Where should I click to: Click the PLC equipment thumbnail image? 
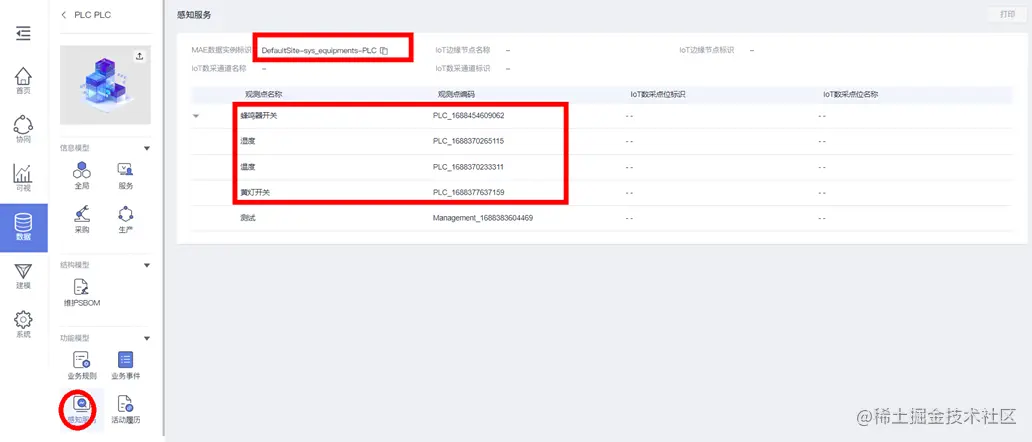click(x=105, y=85)
